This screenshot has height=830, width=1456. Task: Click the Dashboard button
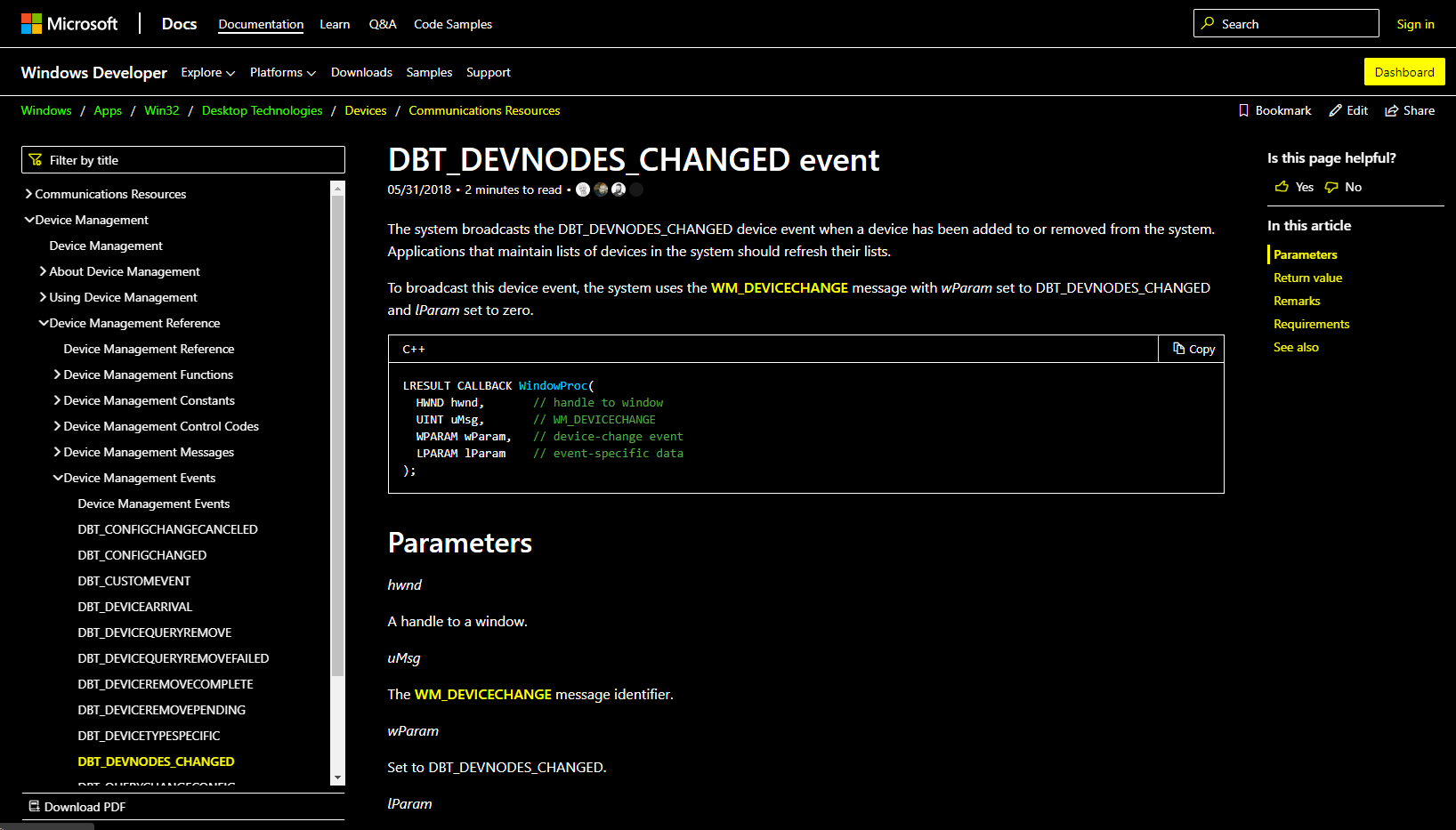(x=1404, y=71)
